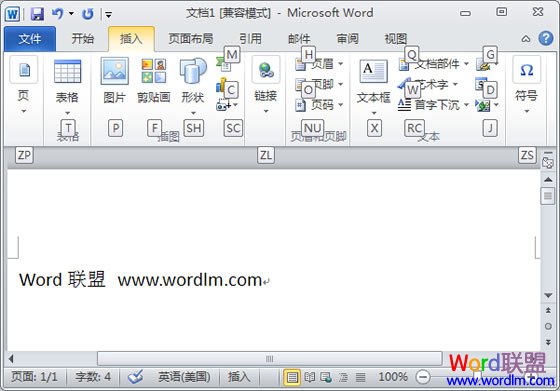The width and height of the screenshot is (560, 391).
Task: Go to previous page double-arrow button
Action: (x=548, y=310)
